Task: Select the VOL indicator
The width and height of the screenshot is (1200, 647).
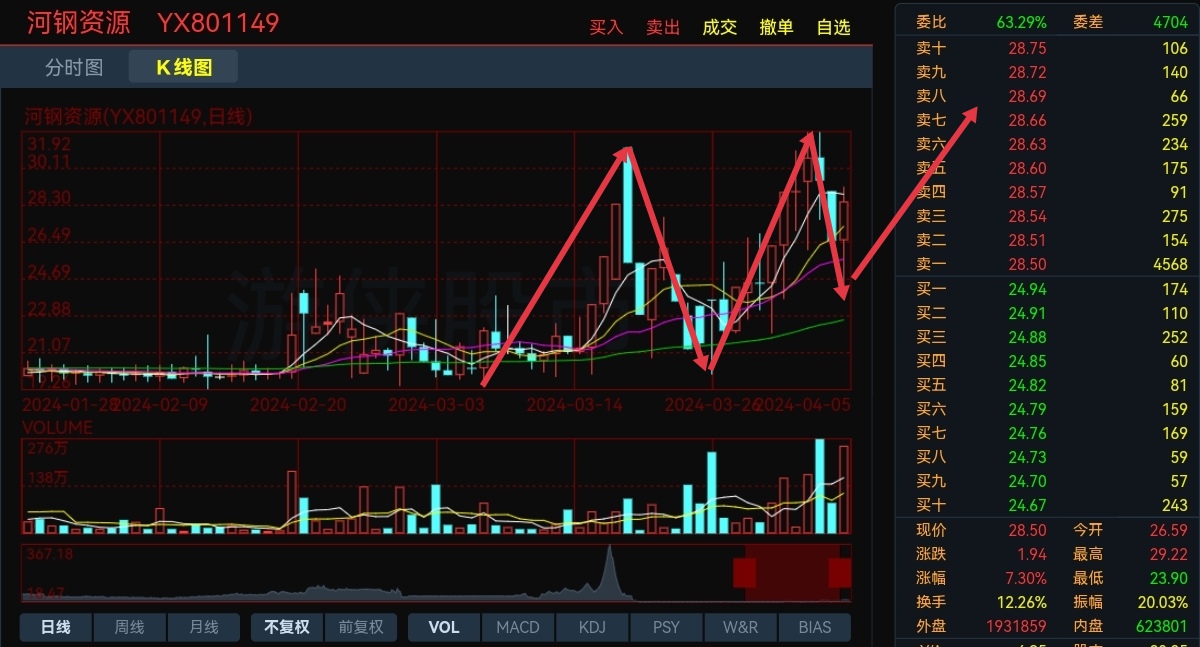Action: [444, 627]
